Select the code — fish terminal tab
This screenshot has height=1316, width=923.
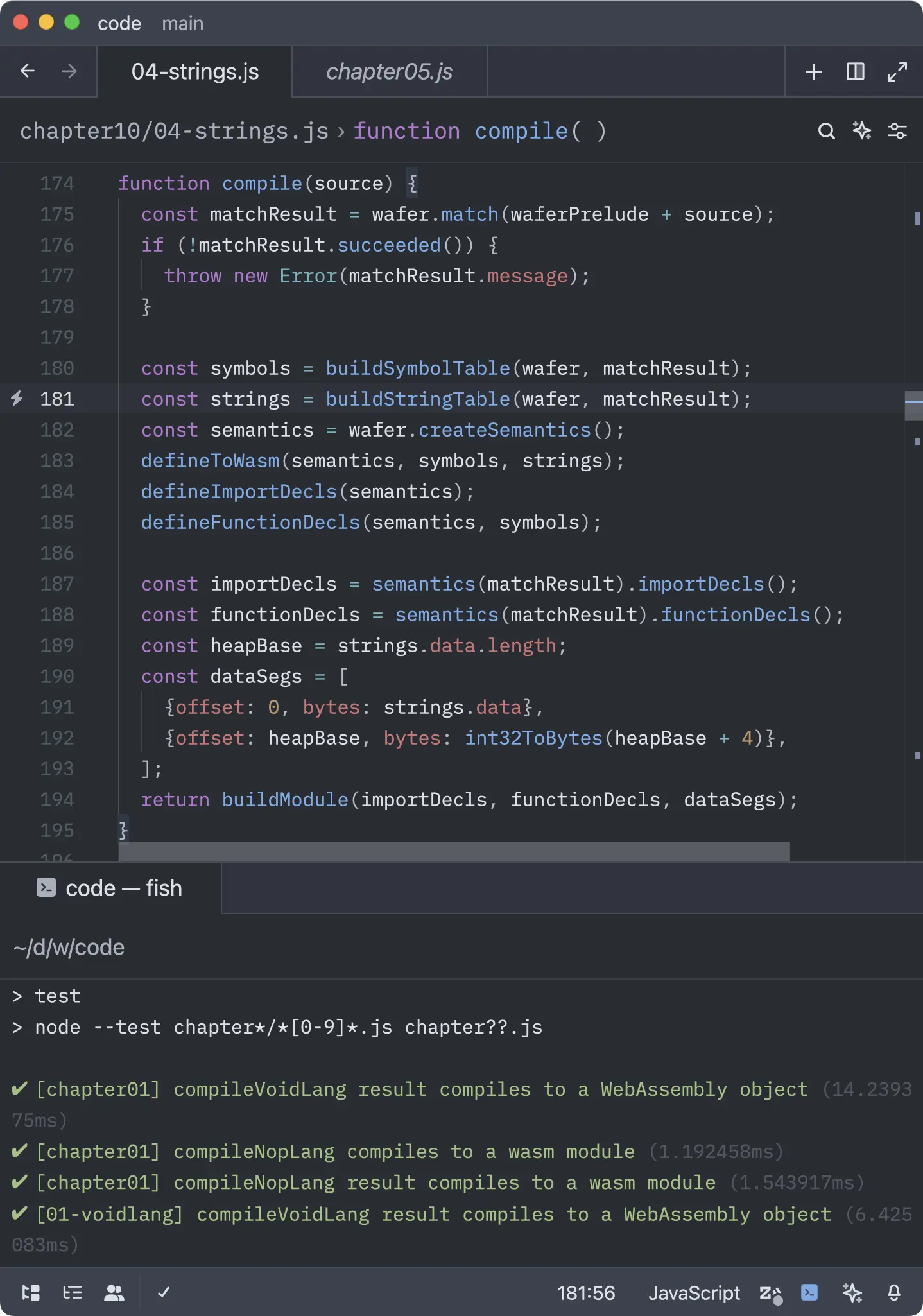click(x=110, y=888)
